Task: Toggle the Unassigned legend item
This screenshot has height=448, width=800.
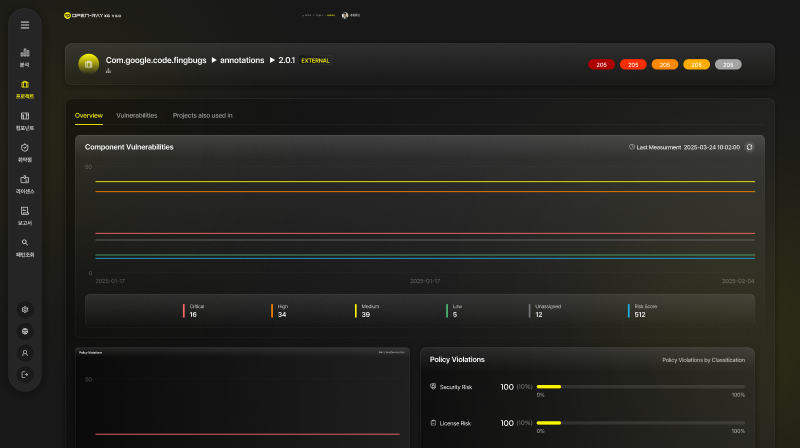Action: tap(545, 311)
